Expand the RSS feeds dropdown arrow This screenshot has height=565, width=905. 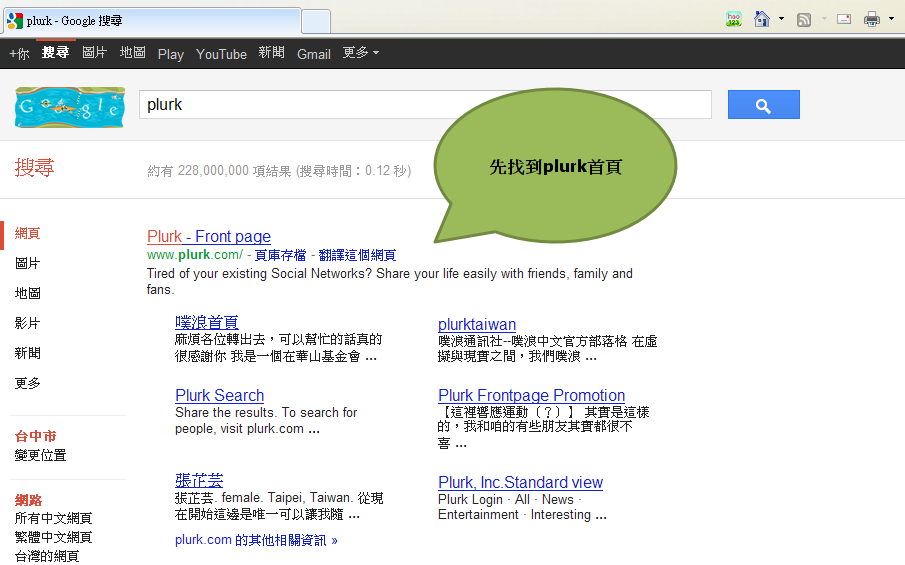[x=824, y=18]
